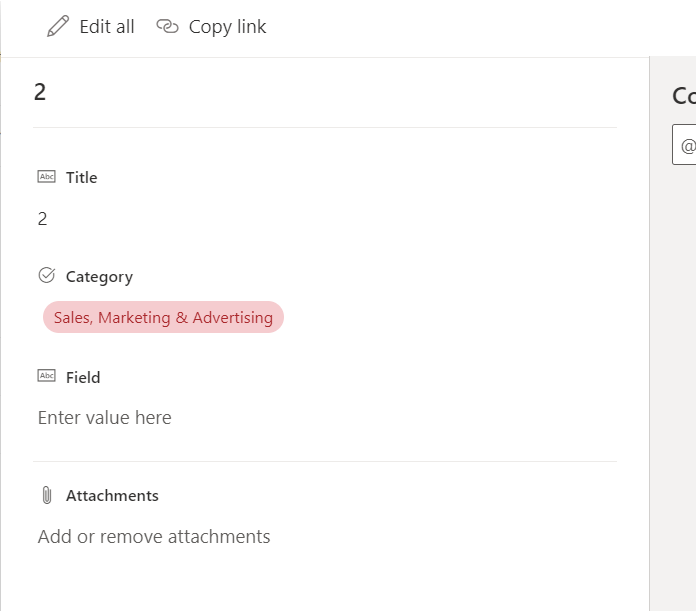696x611 pixels.
Task: Click the Abc icon beside Title
Action: tap(46, 177)
